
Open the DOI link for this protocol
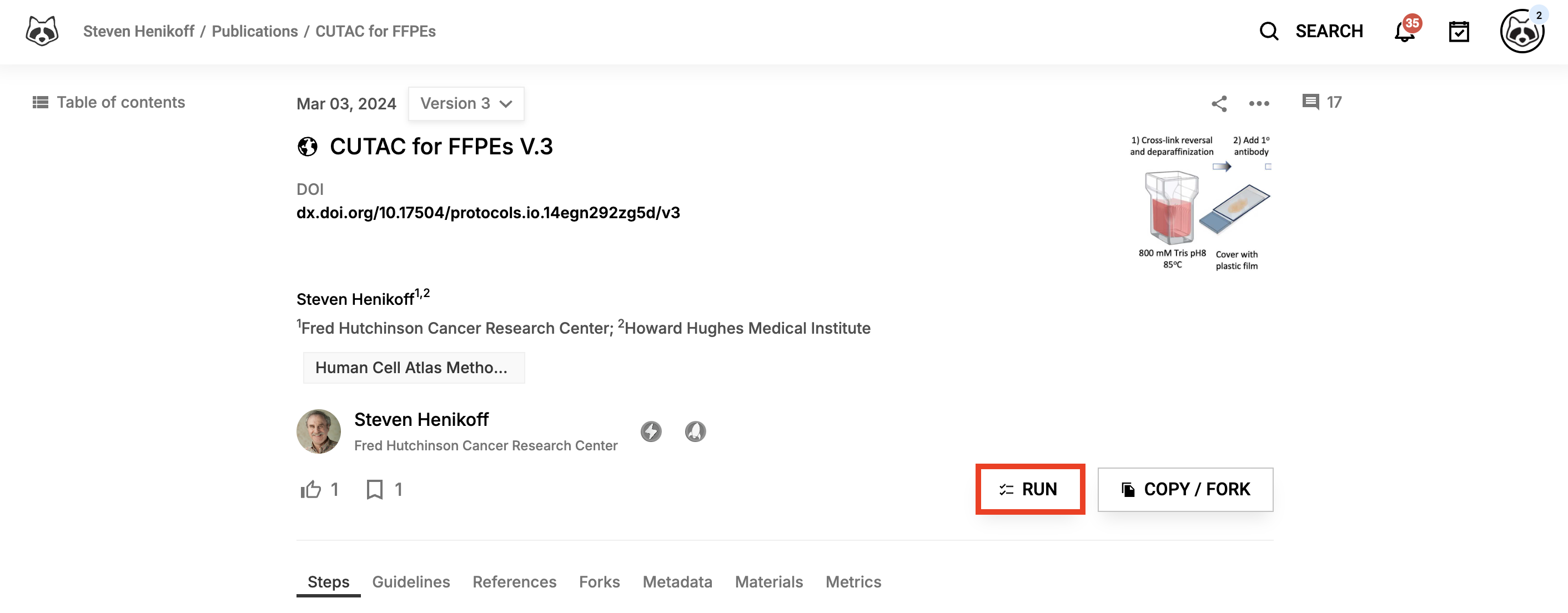click(x=488, y=213)
